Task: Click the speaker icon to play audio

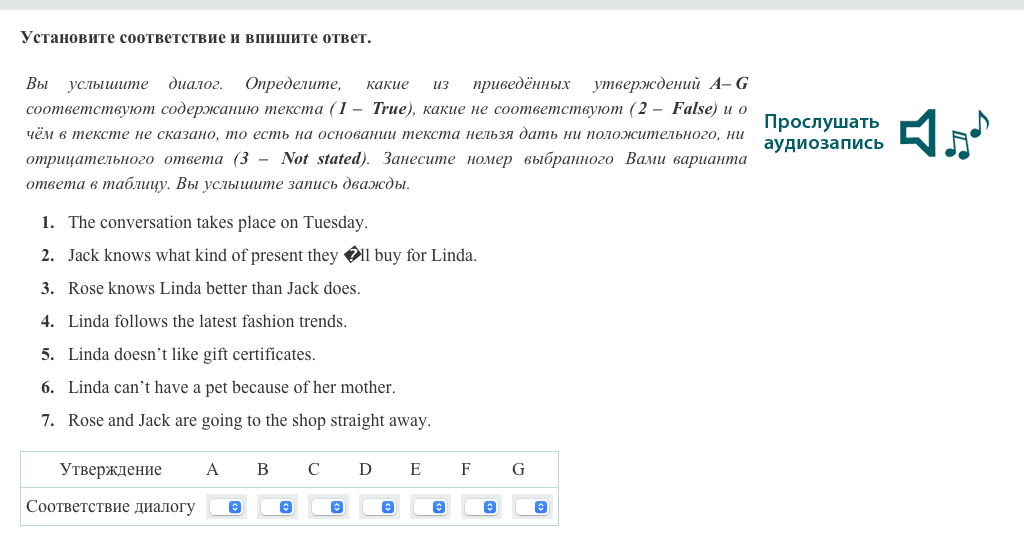Action: click(x=917, y=133)
